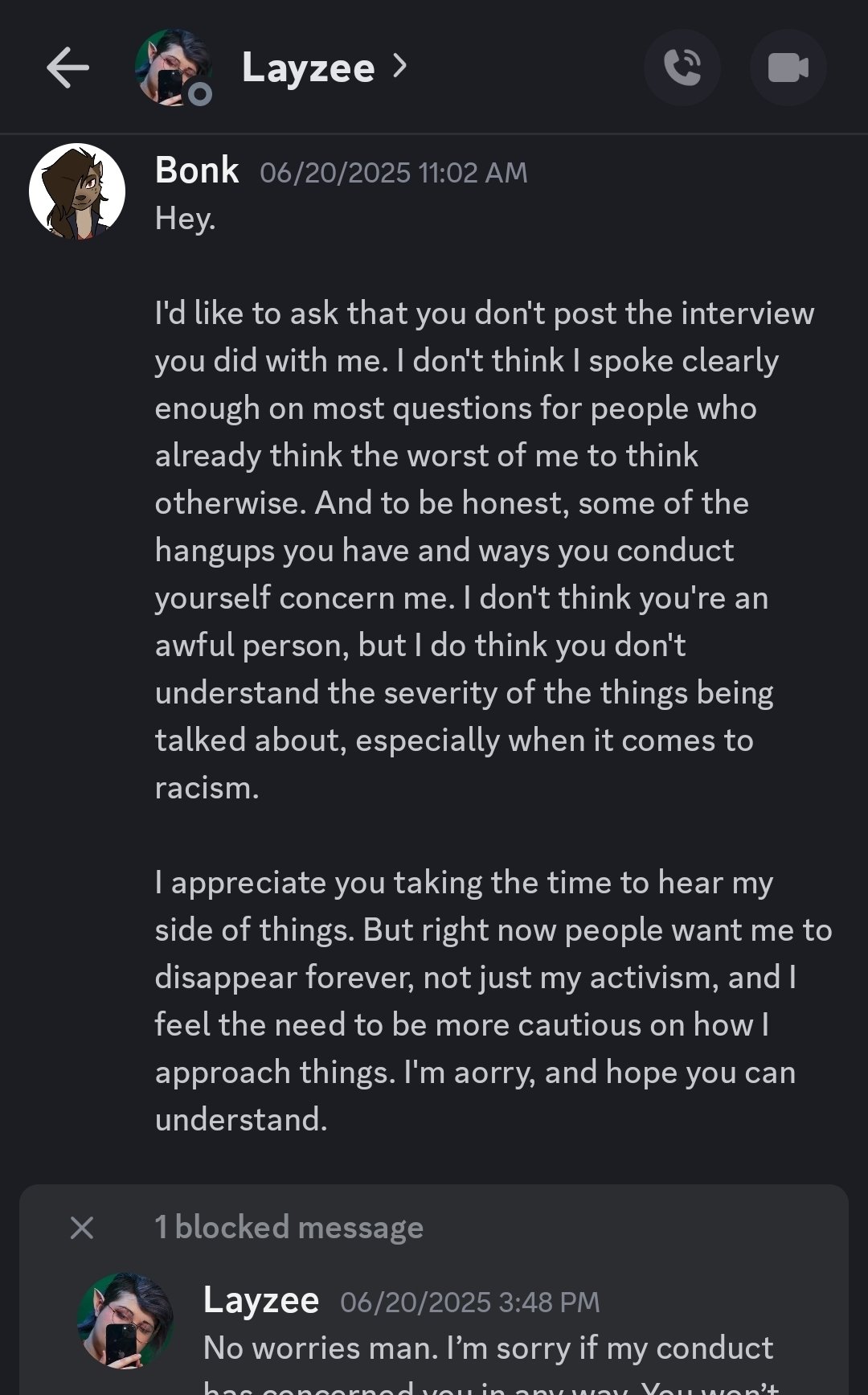This screenshot has height=1395, width=868.
Task: Tap Layzee's avatar inside the blocked message
Action: click(x=125, y=1320)
